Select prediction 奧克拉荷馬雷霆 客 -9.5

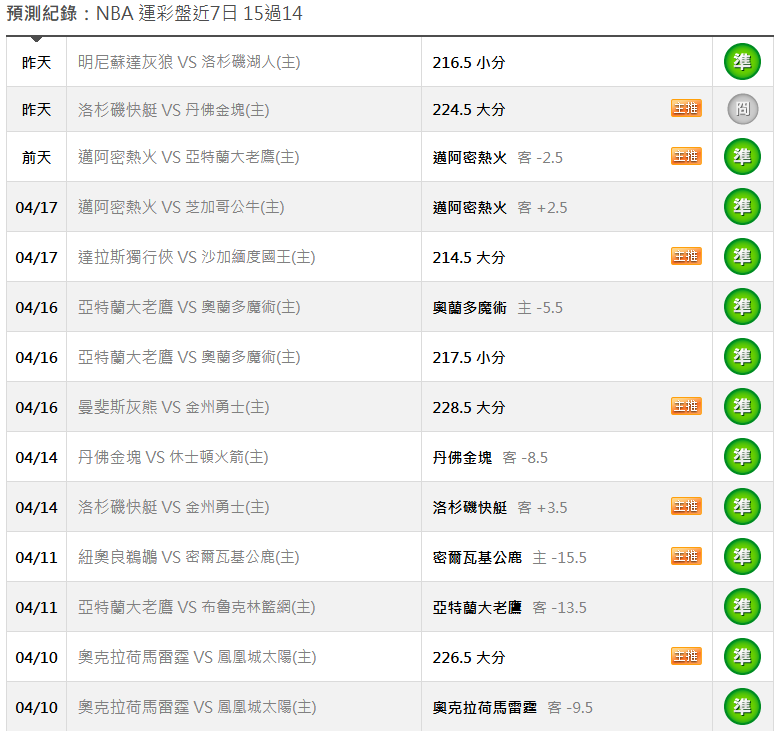click(513, 708)
